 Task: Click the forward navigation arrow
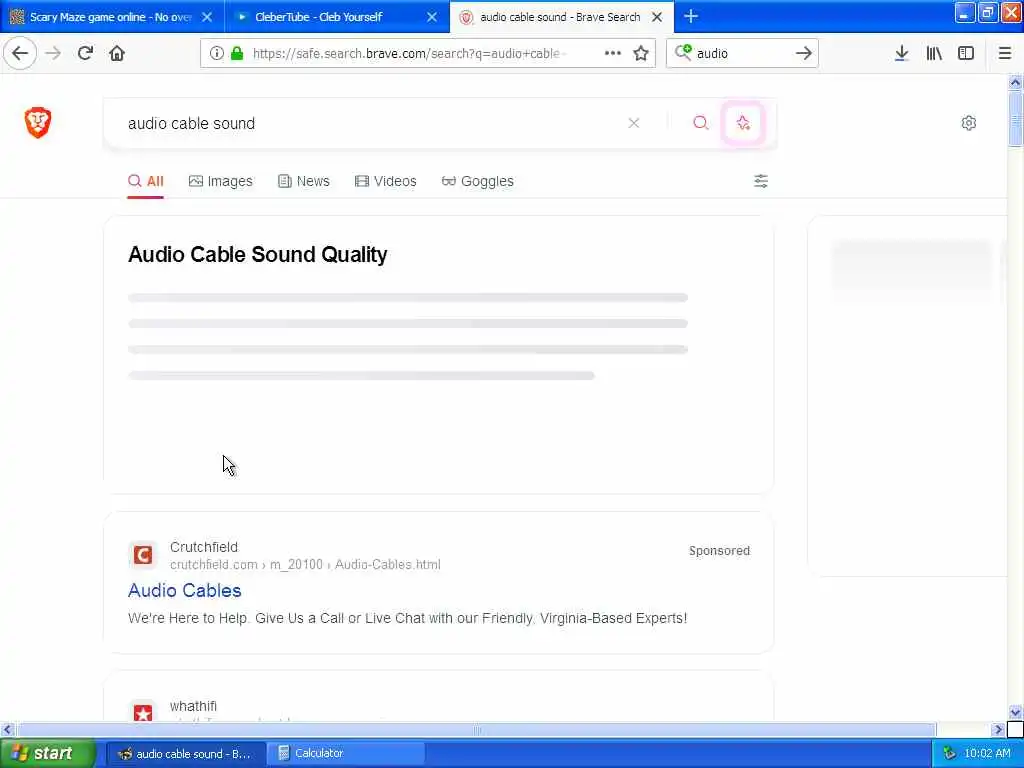54,53
